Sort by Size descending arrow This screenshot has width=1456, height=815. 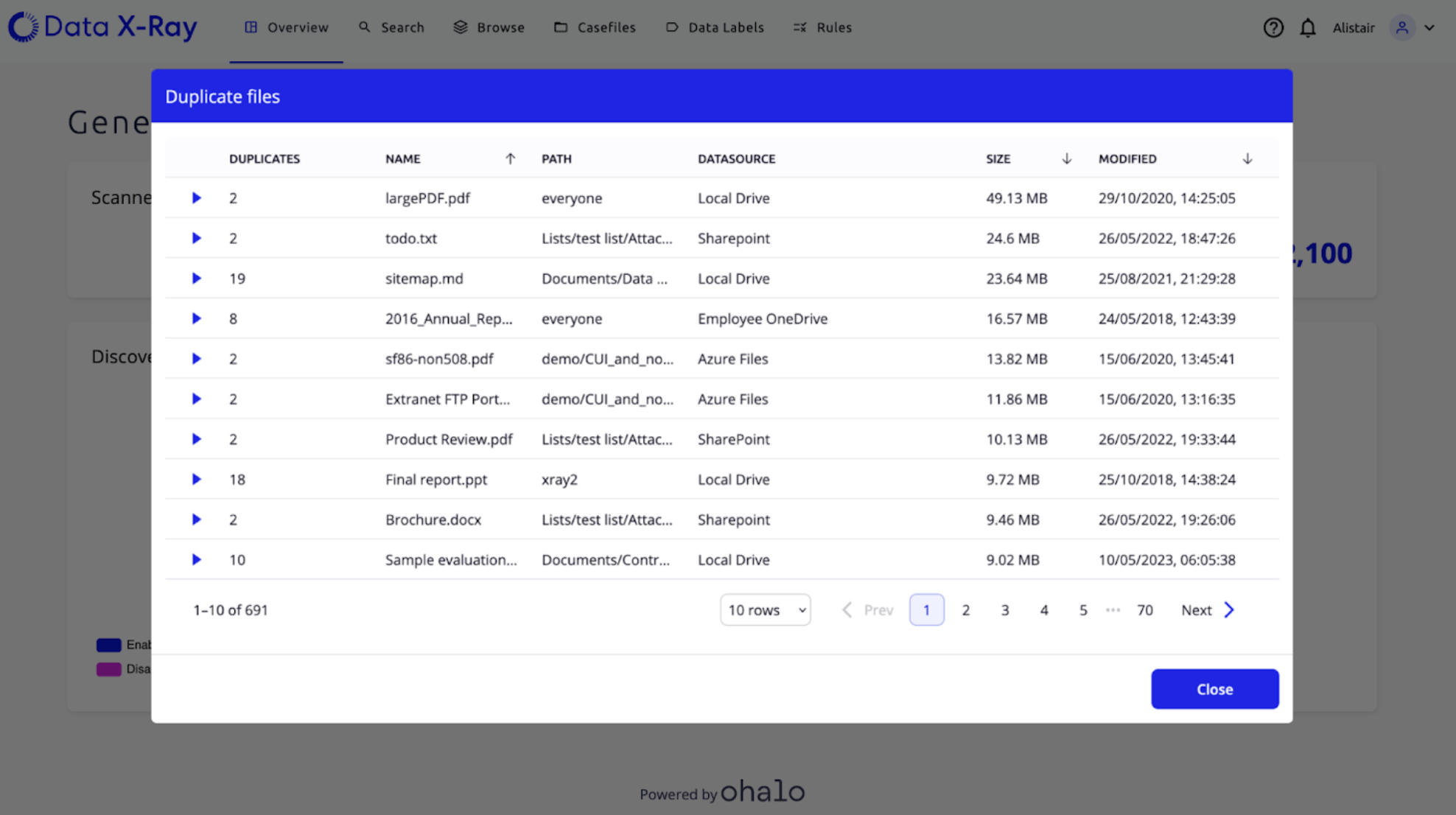click(1066, 158)
